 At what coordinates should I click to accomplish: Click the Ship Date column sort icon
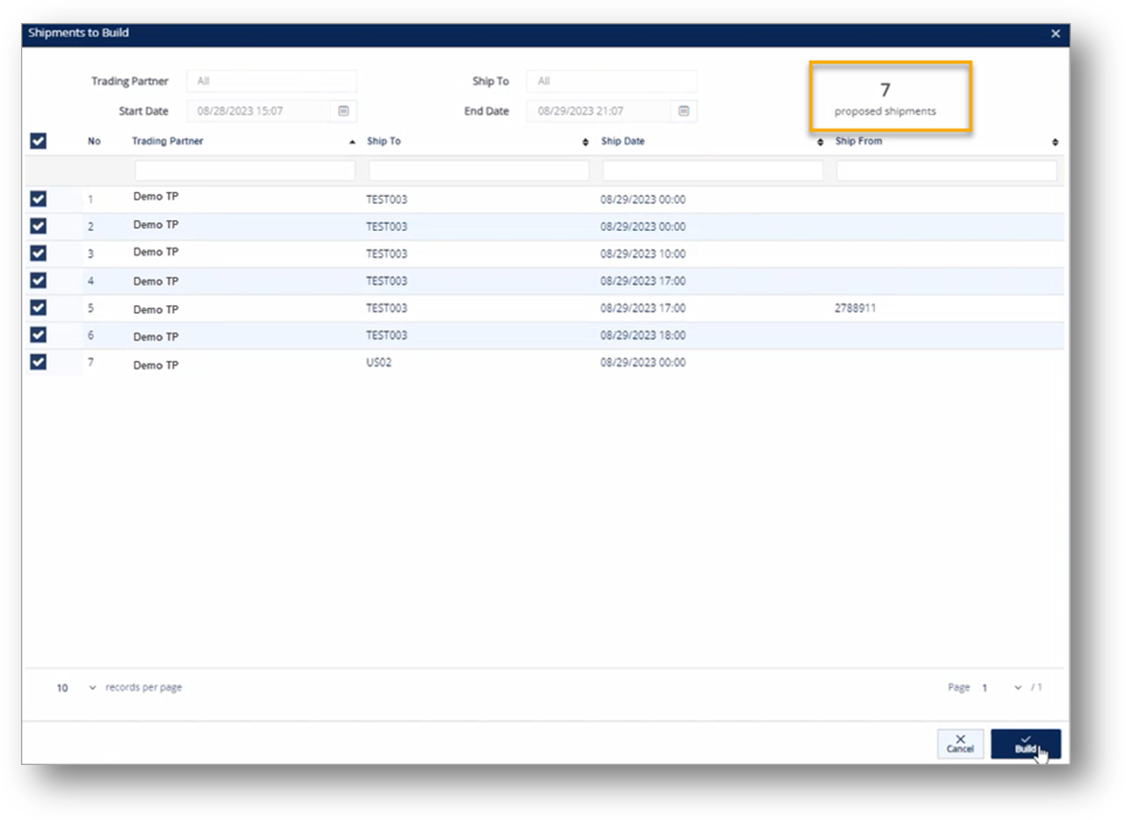[x=821, y=142]
